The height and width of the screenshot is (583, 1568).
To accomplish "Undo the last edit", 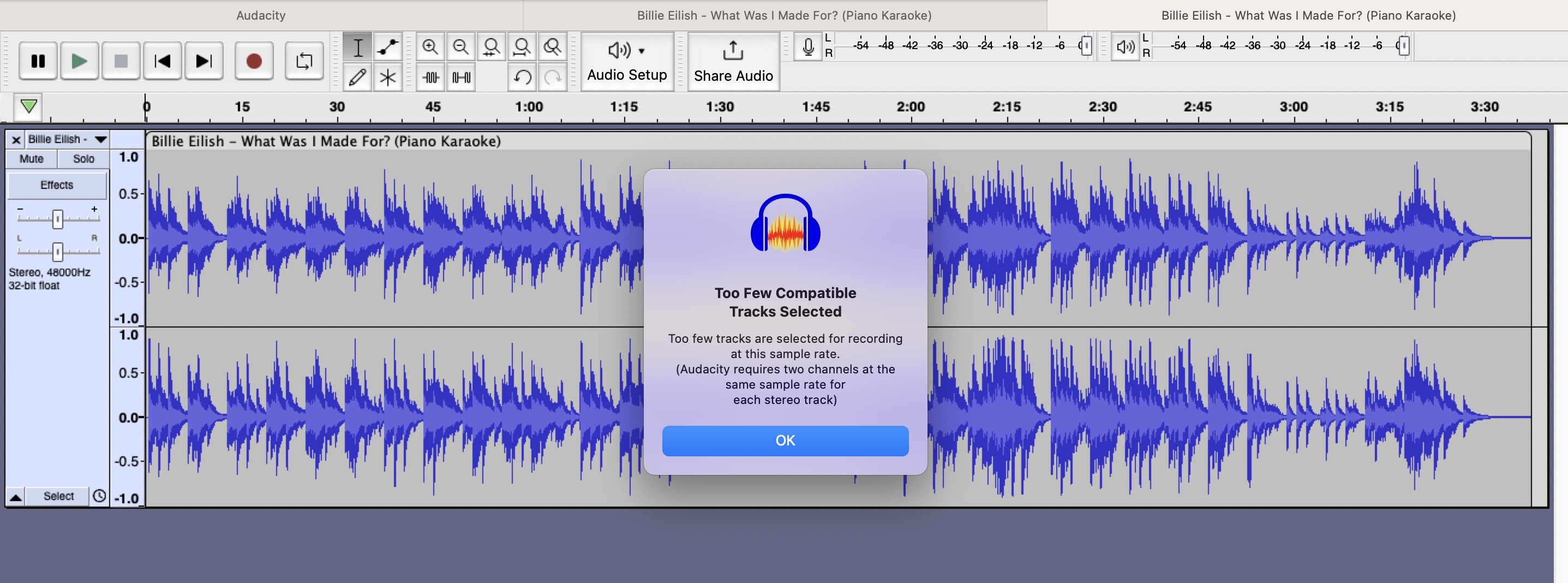I will pyautogui.click(x=522, y=78).
